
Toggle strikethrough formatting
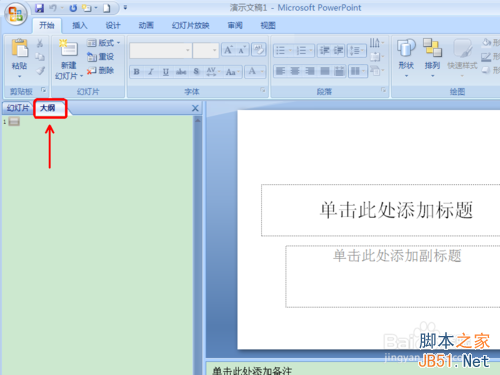tap(181, 72)
